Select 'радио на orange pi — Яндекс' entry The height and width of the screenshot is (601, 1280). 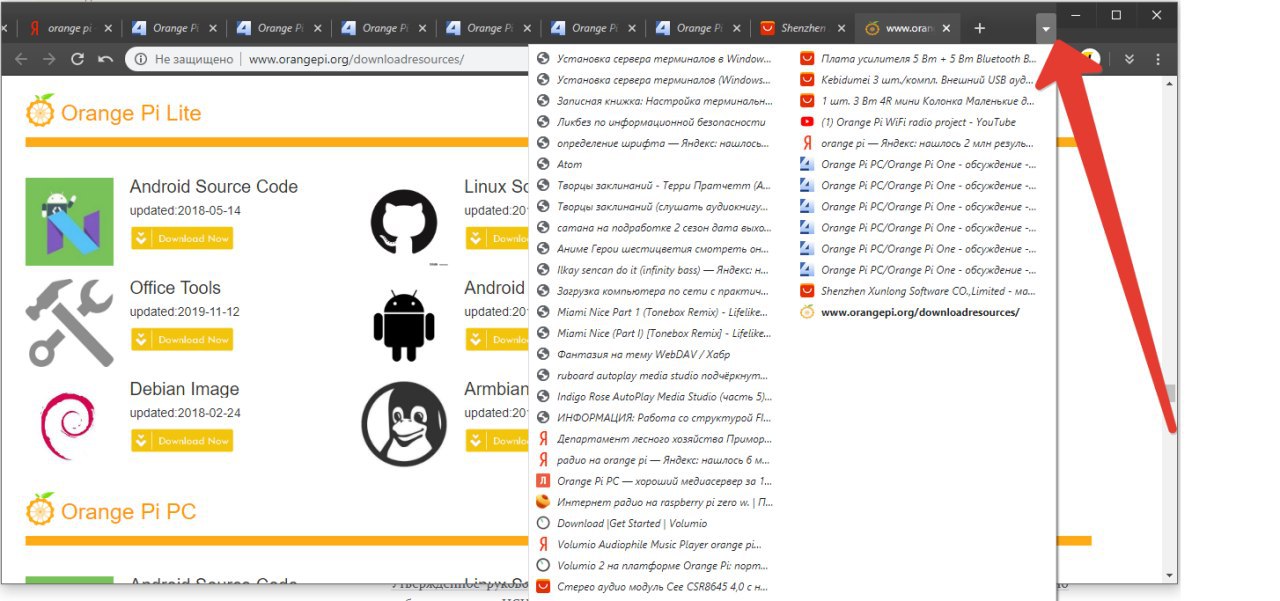653,460
